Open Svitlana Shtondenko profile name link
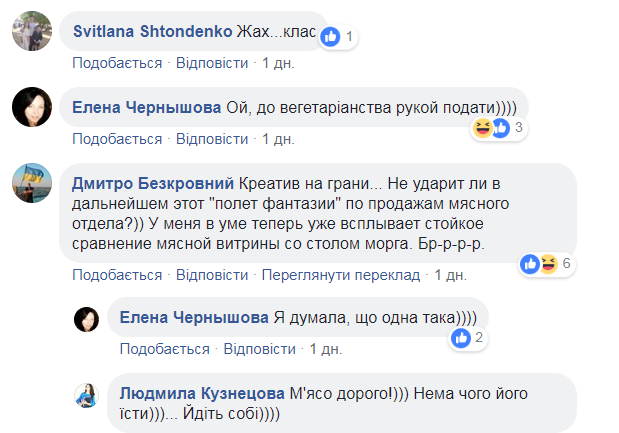 pos(153,33)
